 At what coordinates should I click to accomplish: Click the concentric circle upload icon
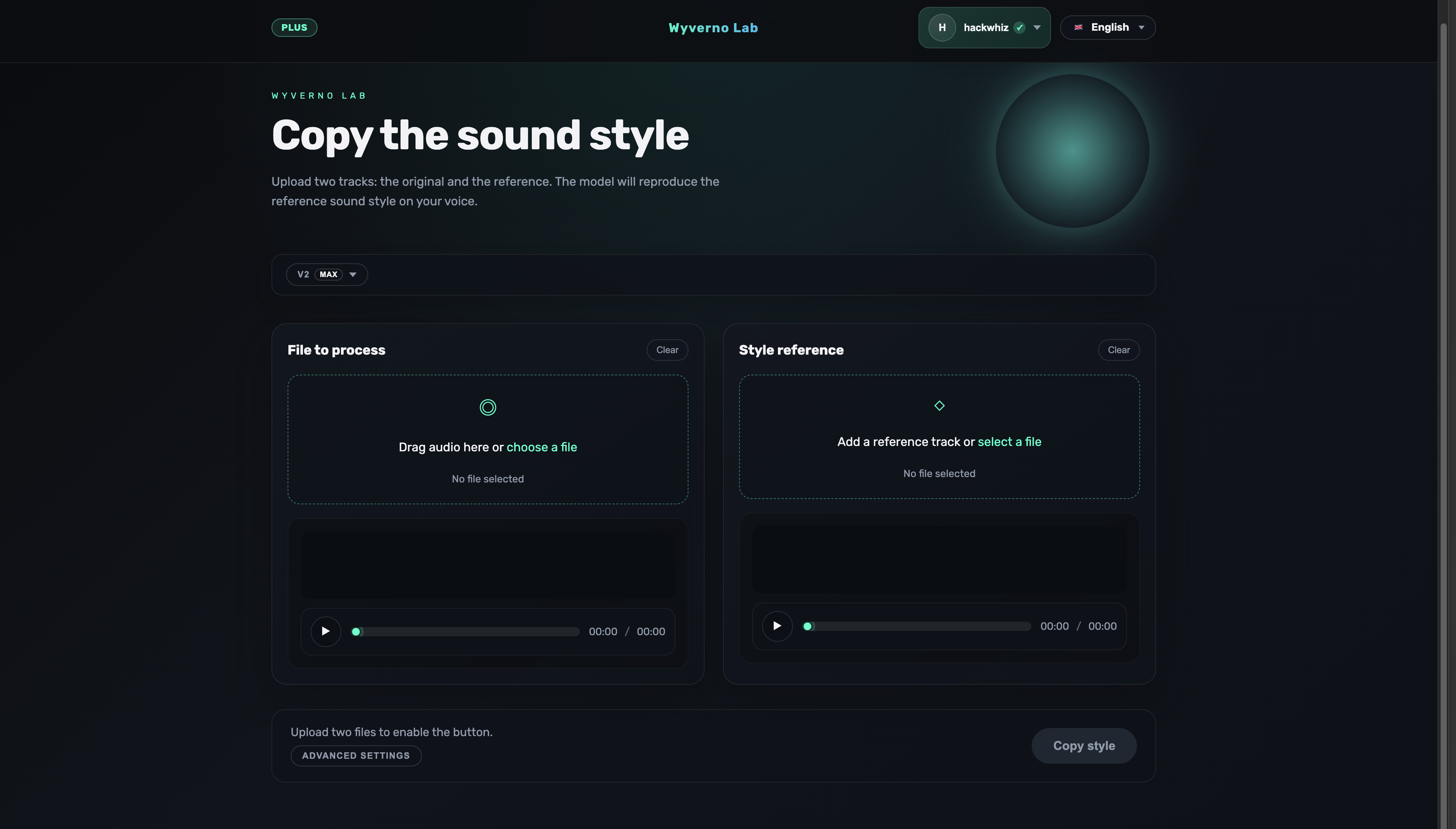[x=488, y=407]
